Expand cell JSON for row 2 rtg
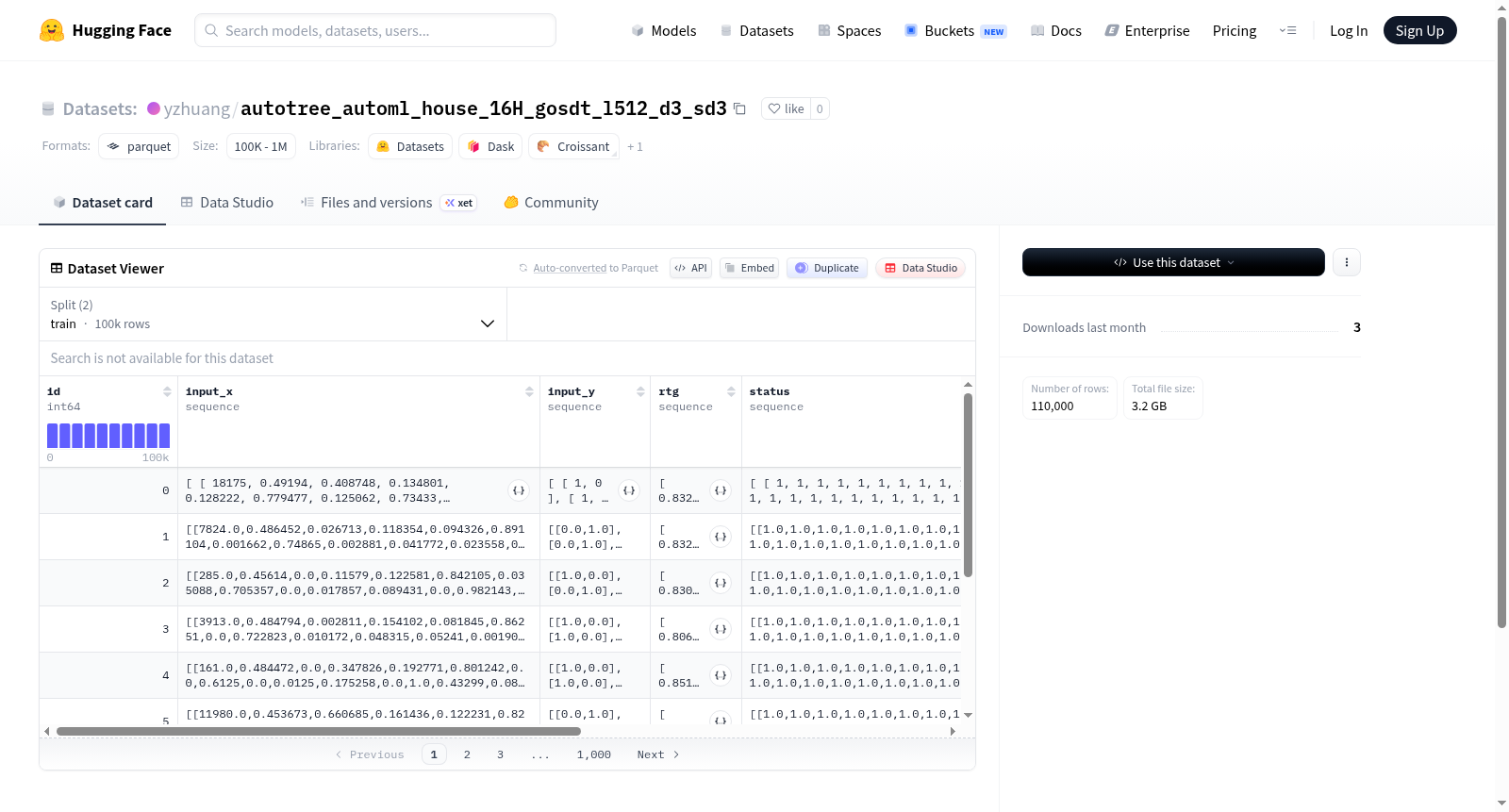The height and width of the screenshot is (812, 1509). click(x=721, y=583)
